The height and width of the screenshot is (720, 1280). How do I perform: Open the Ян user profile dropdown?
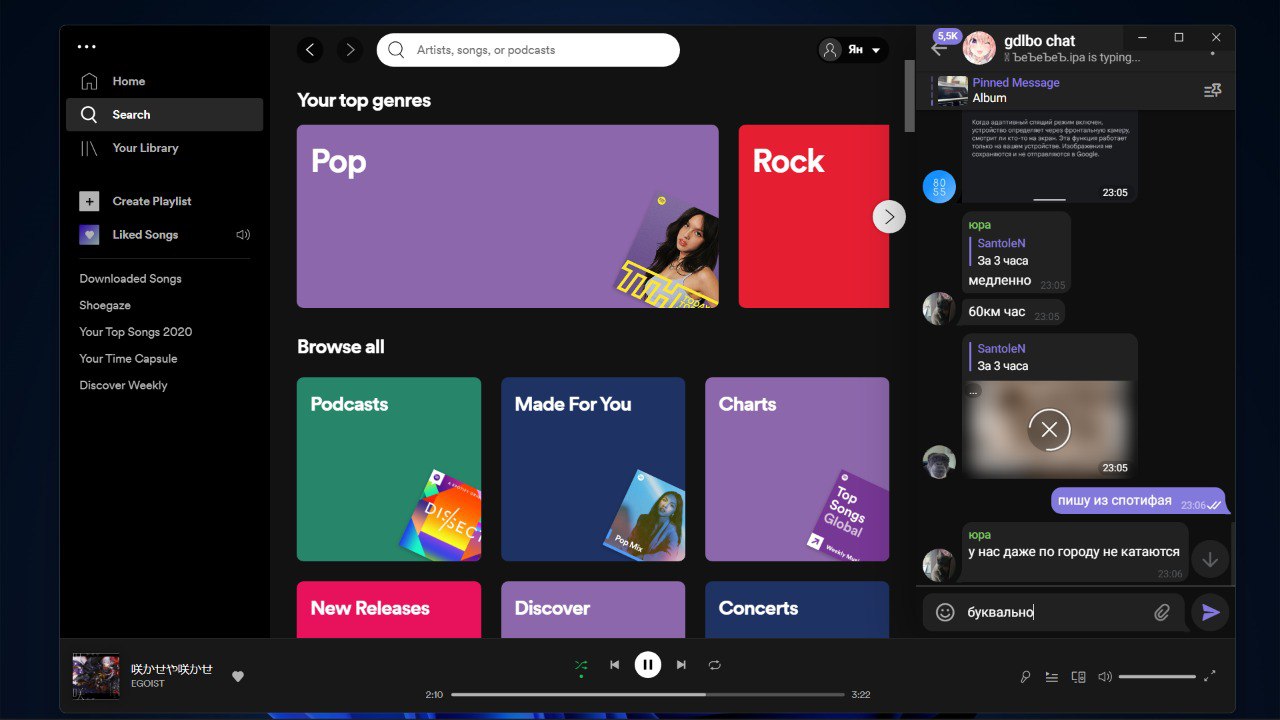click(853, 50)
